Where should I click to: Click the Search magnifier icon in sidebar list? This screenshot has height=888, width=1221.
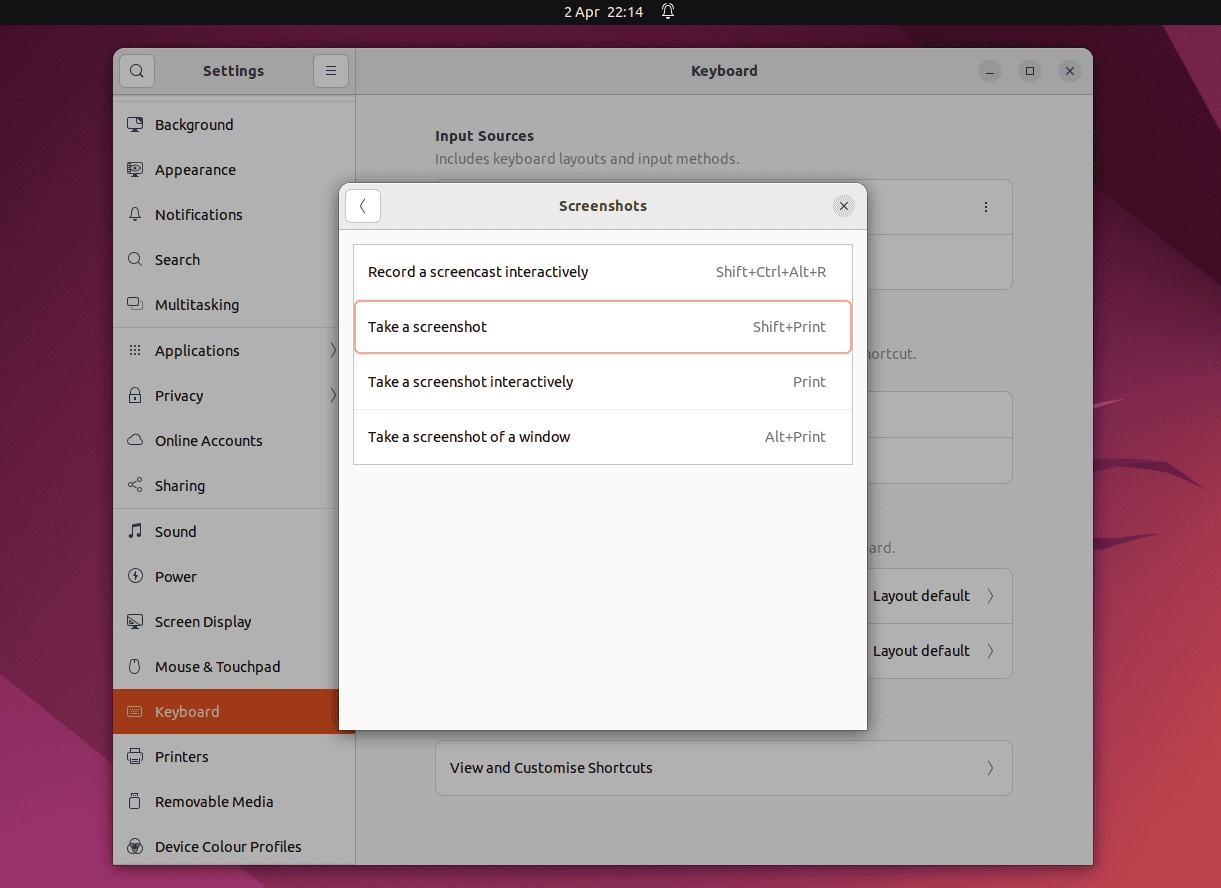point(135,259)
